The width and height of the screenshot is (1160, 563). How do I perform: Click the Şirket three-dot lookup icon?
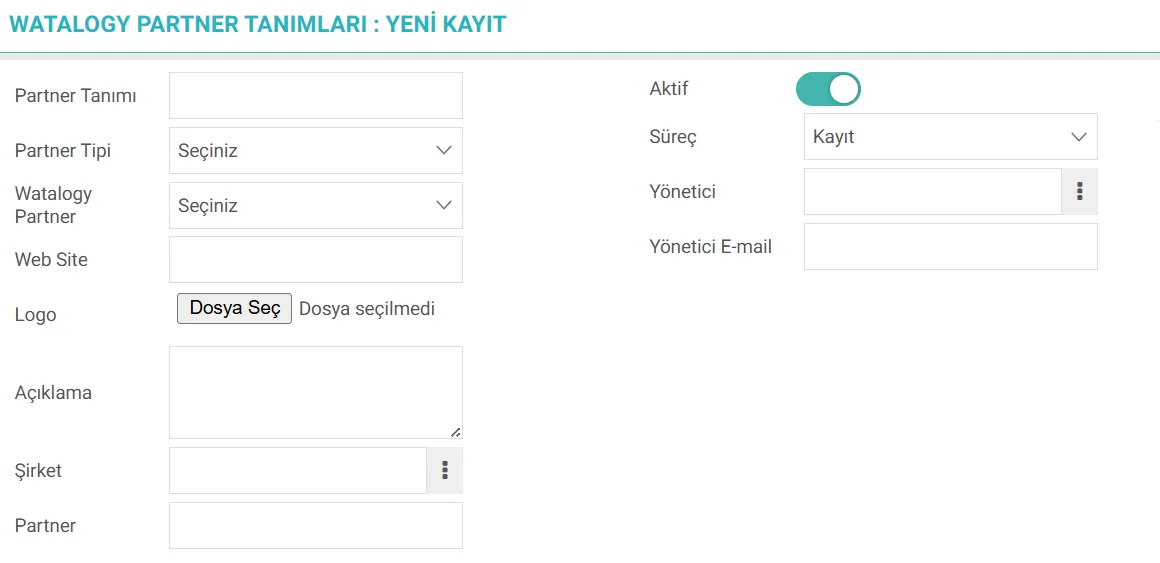click(445, 471)
